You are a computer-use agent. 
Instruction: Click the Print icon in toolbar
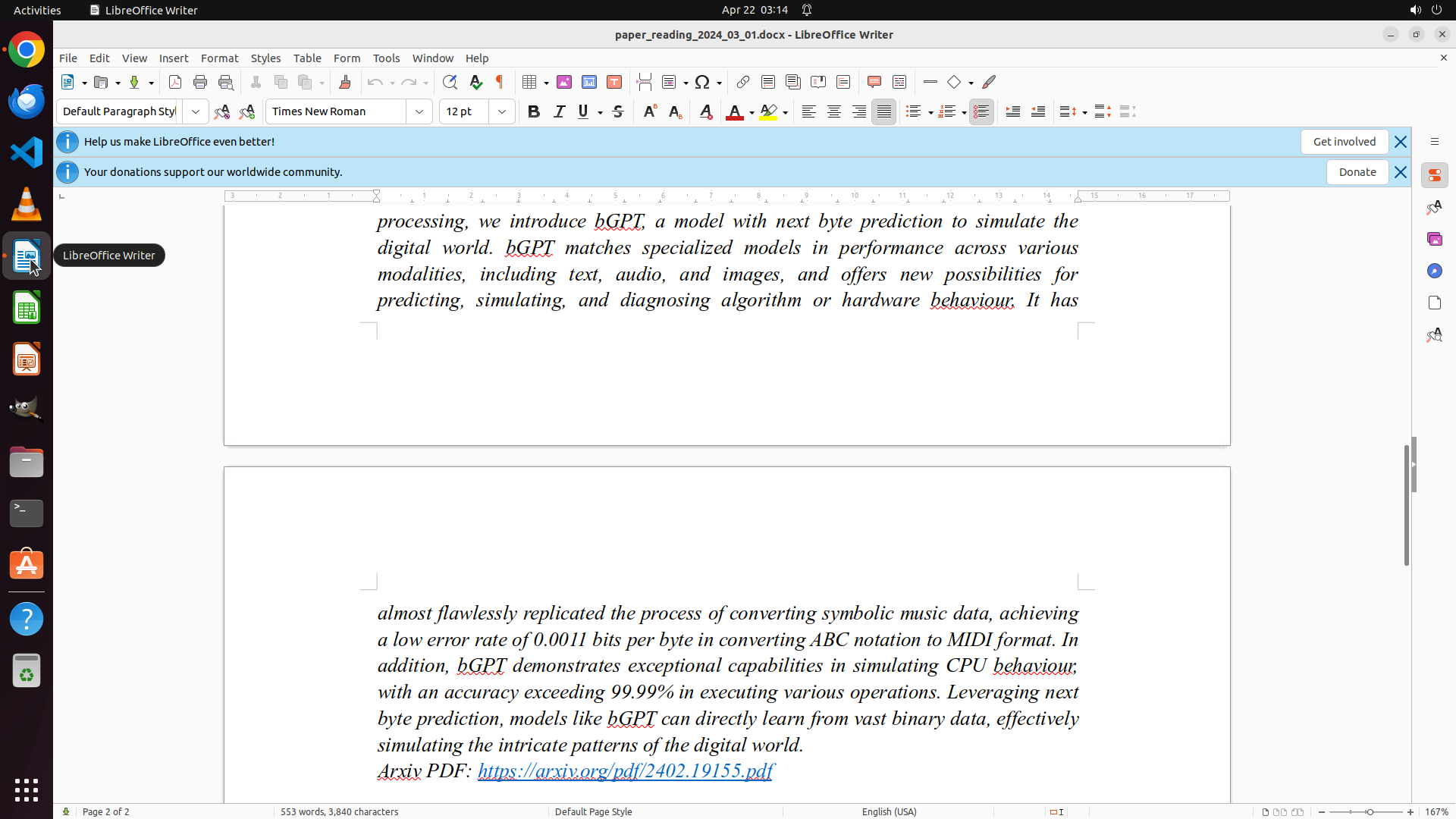click(200, 82)
